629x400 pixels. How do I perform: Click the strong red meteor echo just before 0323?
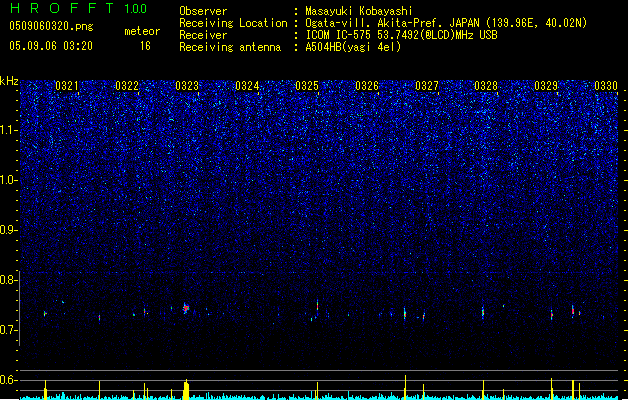coord(186,308)
